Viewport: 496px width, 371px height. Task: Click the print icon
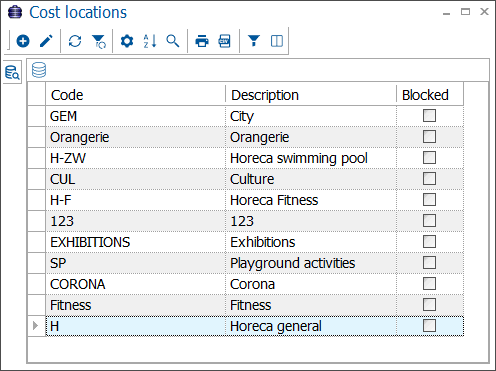(x=202, y=41)
